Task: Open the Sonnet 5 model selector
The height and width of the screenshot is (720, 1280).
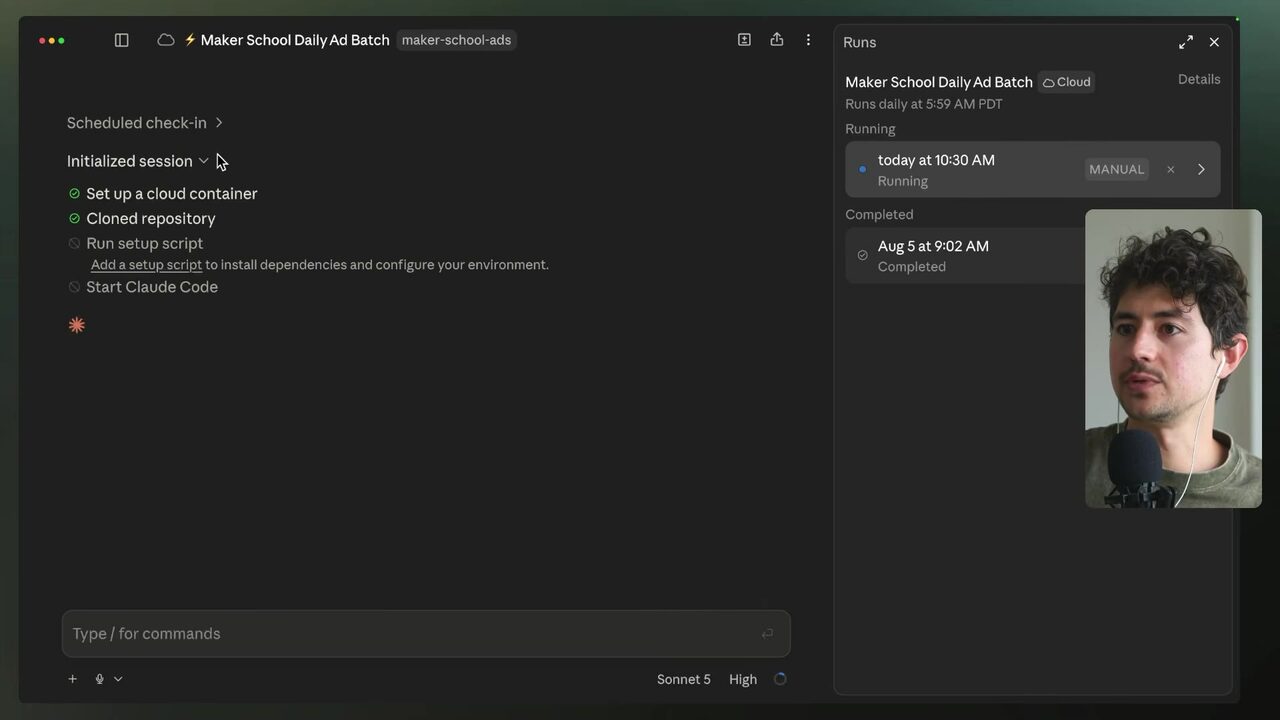Action: point(684,679)
